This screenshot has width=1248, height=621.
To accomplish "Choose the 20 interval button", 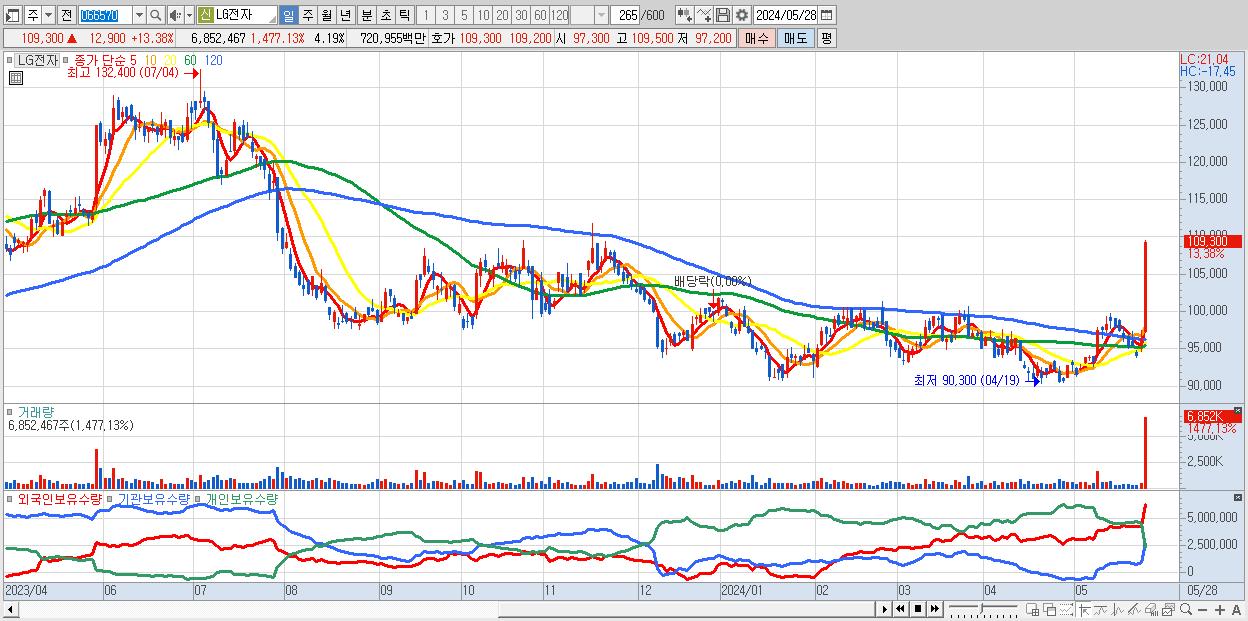I will (x=502, y=15).
